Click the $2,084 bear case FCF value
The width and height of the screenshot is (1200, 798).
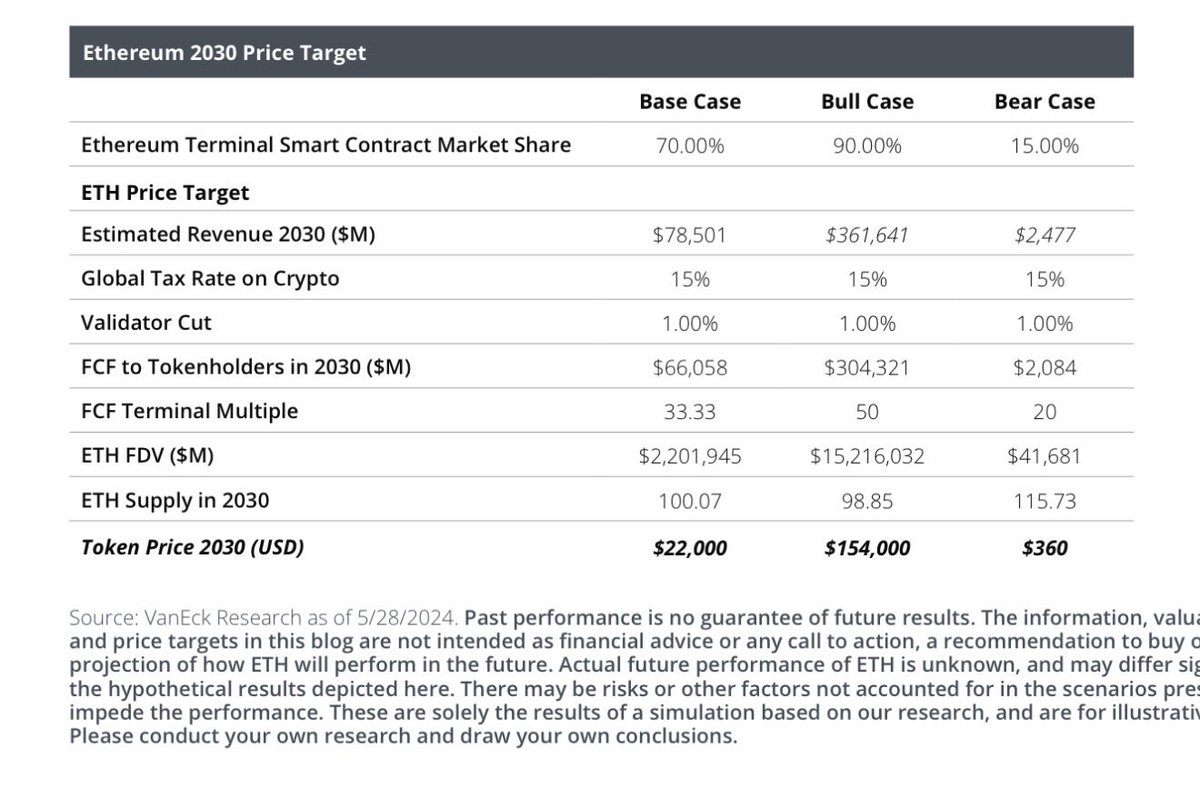pos(1044,368)
